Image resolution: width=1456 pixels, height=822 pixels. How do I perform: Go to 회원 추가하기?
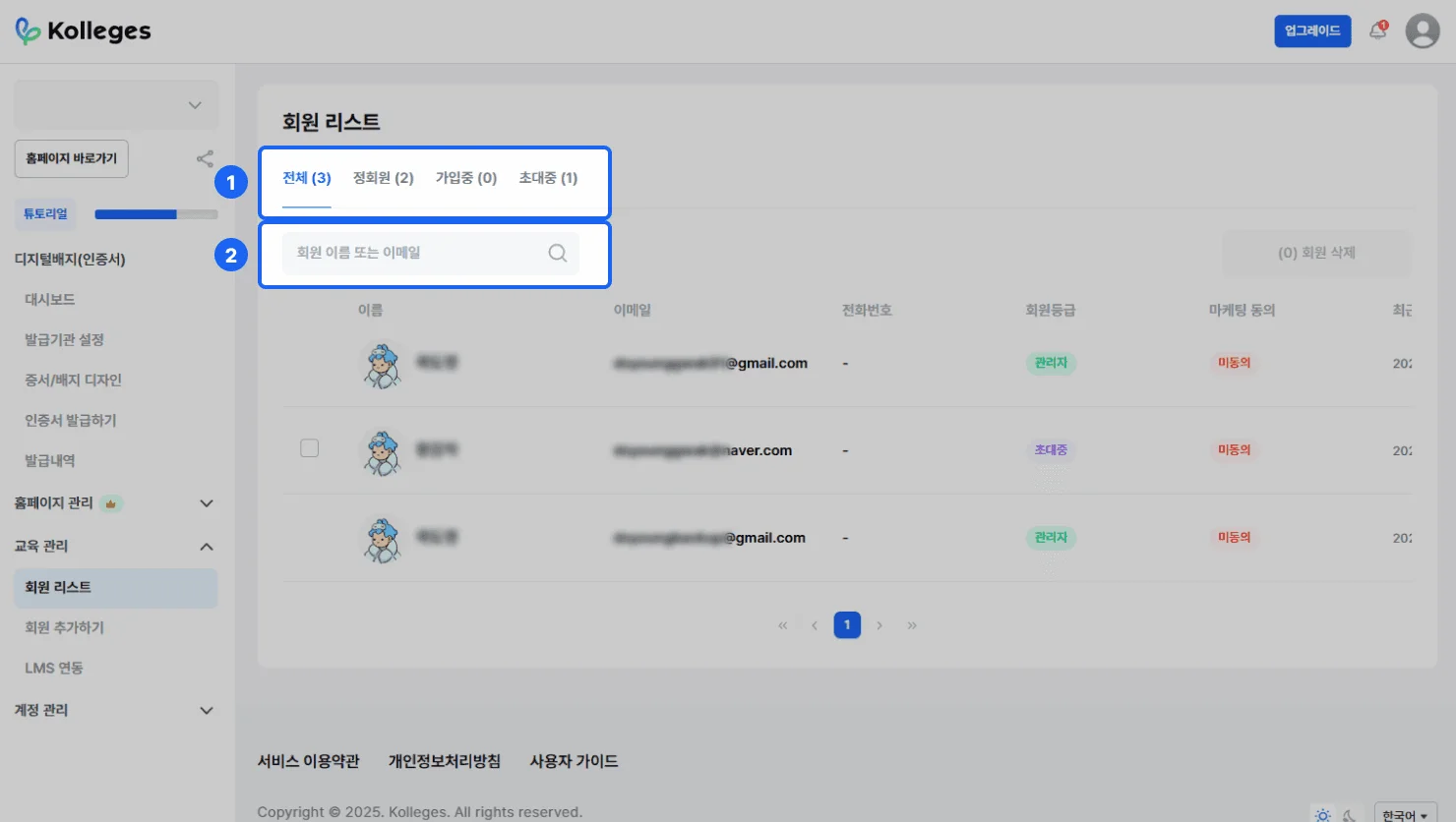64,628
